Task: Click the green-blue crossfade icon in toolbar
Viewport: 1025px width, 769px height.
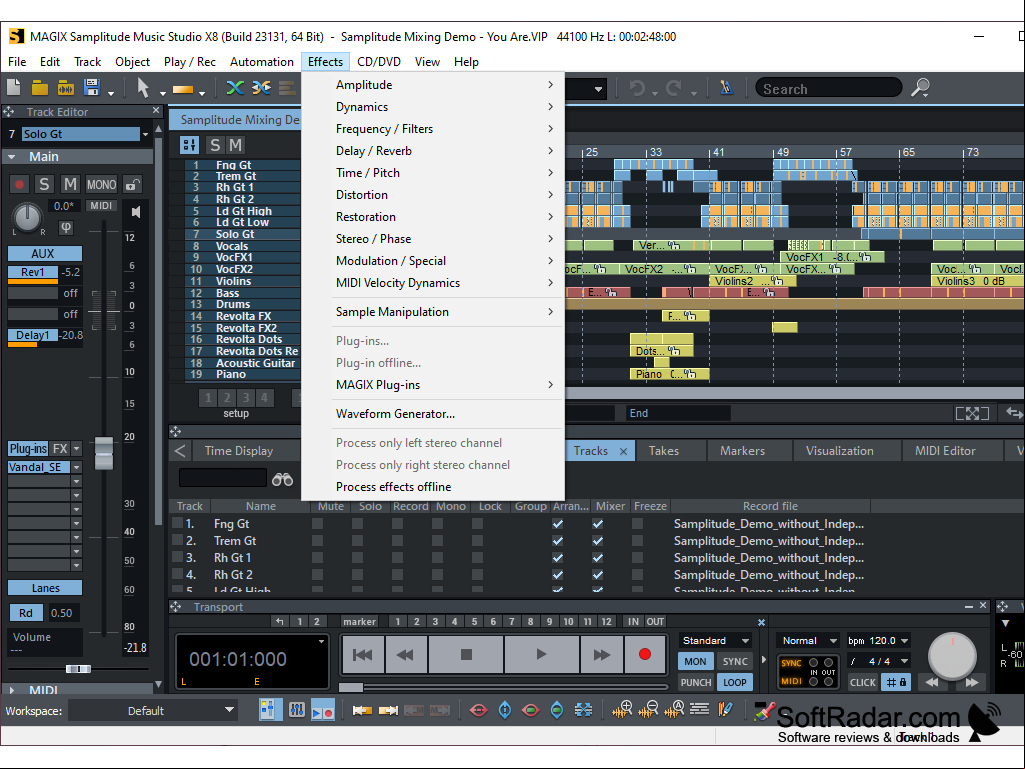Action: 235,88
